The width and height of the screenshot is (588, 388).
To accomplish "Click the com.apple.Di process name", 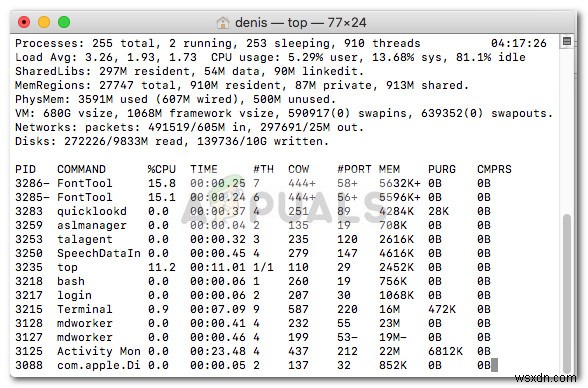I will point(99,365).
